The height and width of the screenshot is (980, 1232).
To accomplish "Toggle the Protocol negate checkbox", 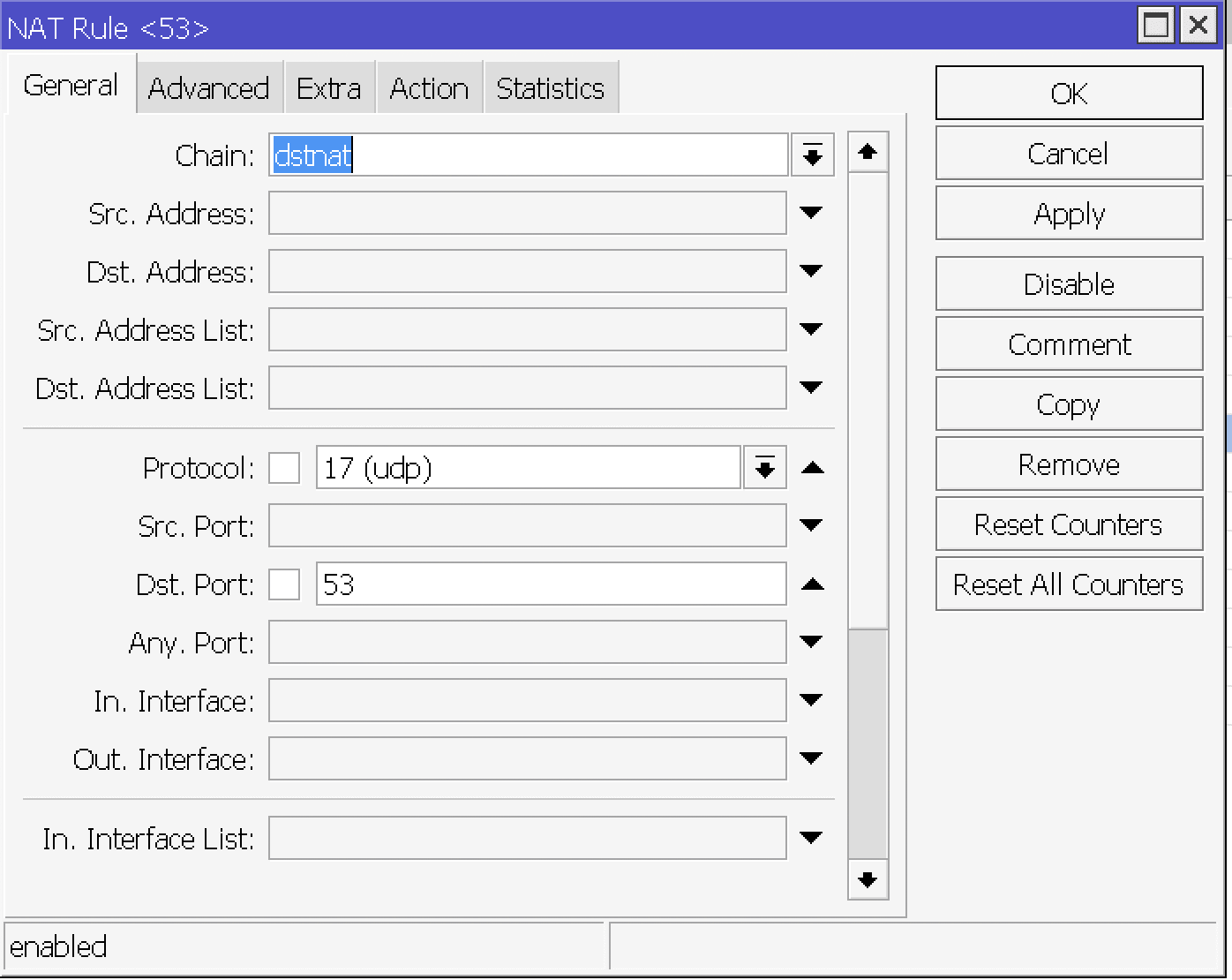I will point(284,468).
